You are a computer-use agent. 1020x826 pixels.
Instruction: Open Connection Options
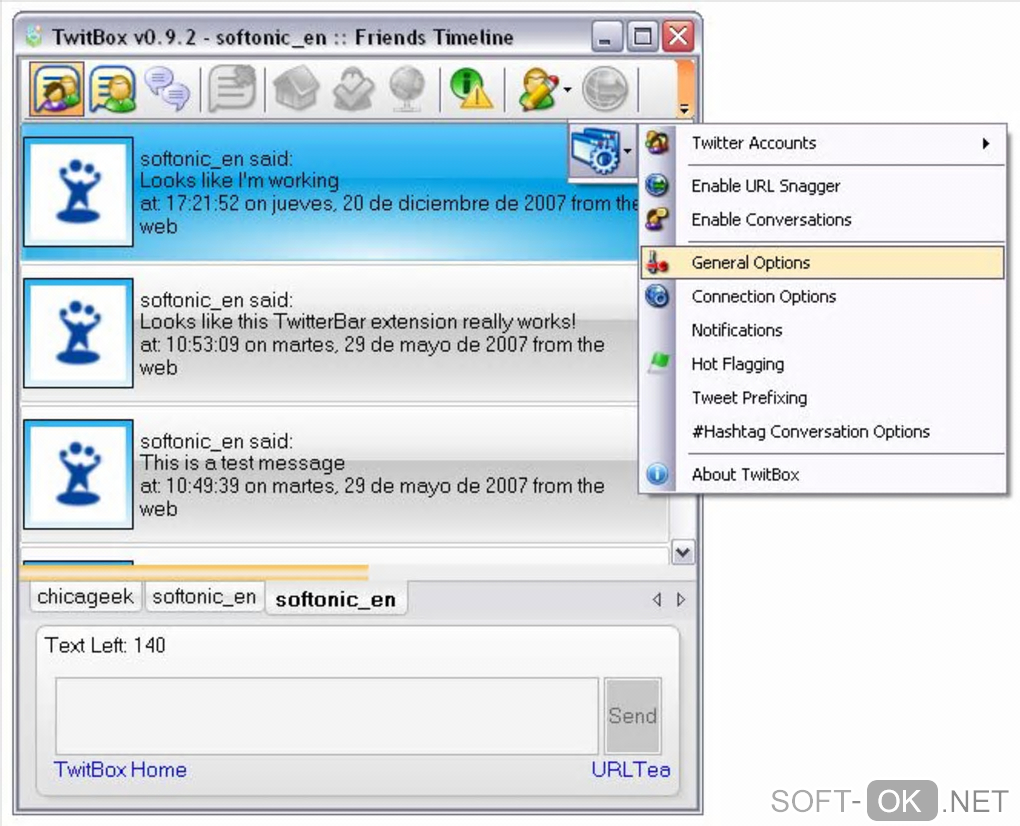823,297
